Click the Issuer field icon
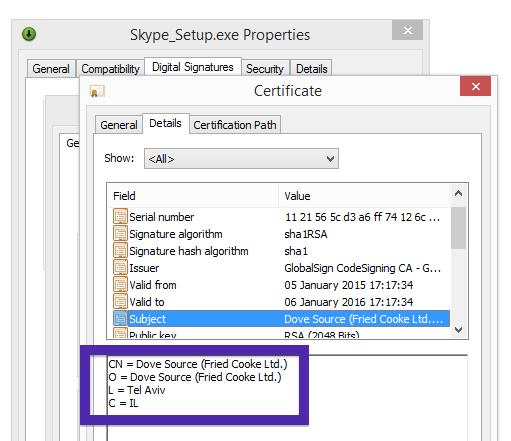511x441 pixels. pos(120,267)
